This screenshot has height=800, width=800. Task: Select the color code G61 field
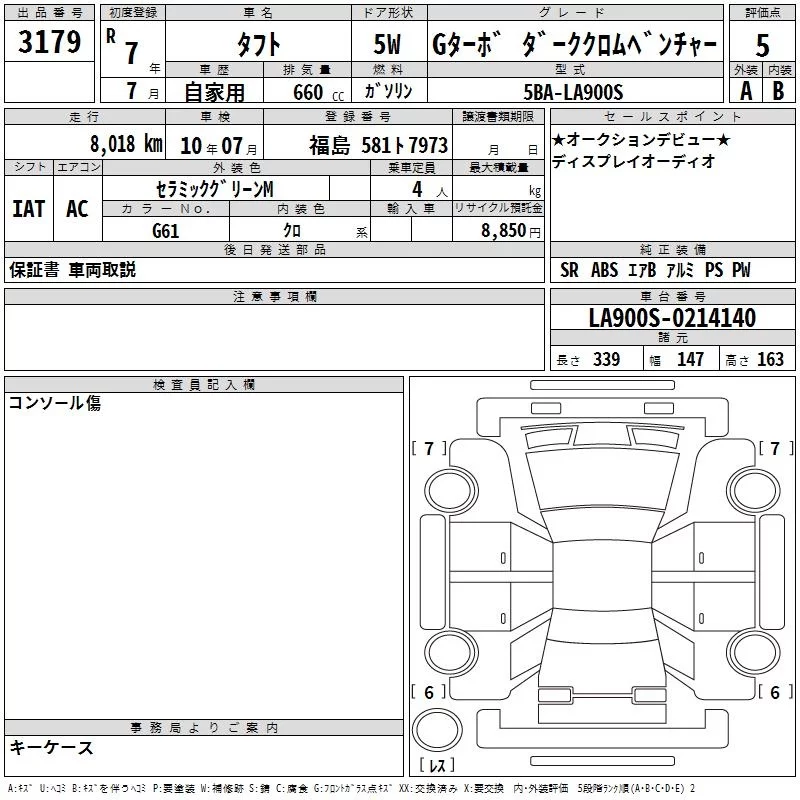(x=166, y=230)
